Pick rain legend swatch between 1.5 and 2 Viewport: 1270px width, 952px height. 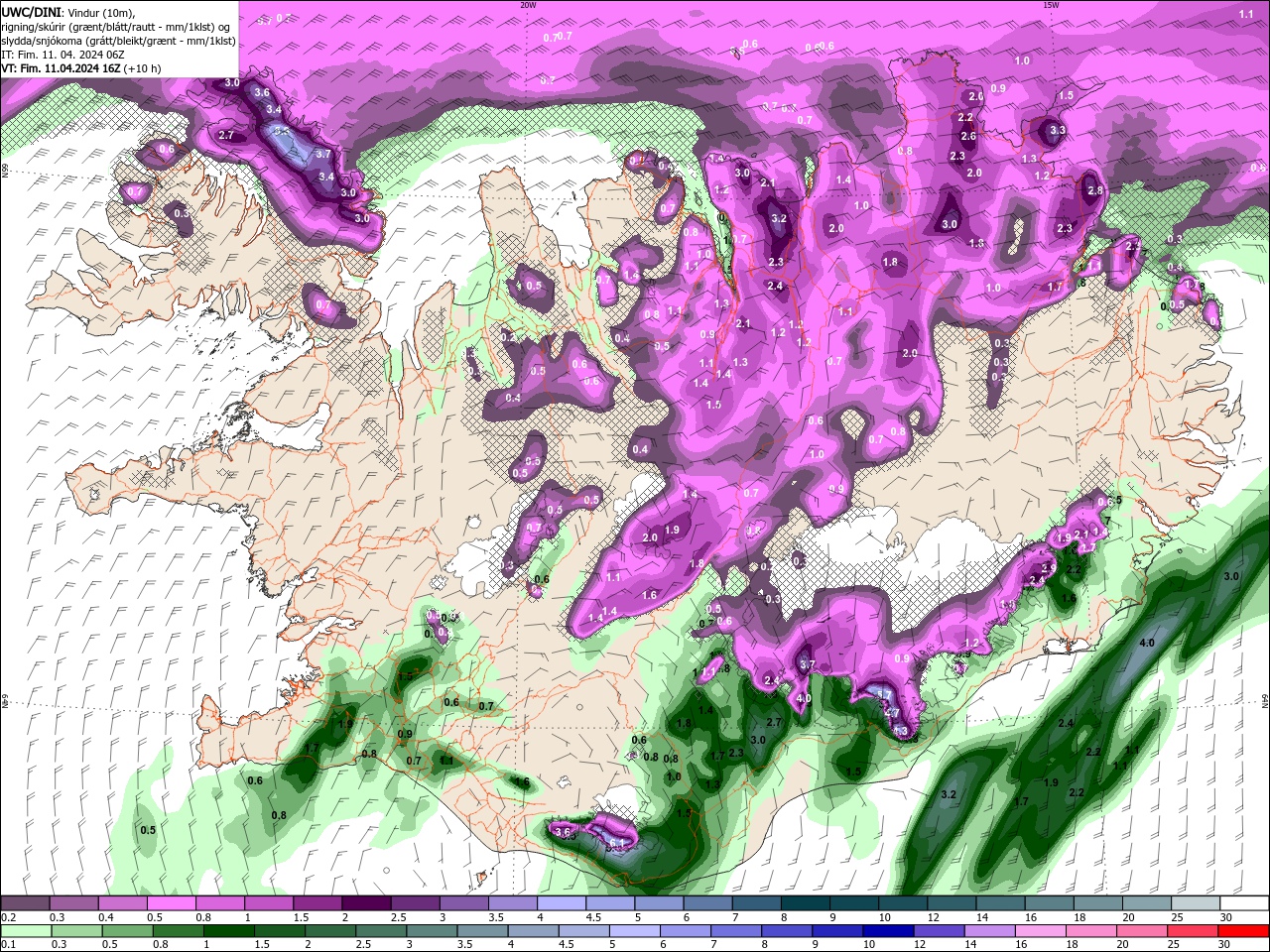(x=280, y=931)
